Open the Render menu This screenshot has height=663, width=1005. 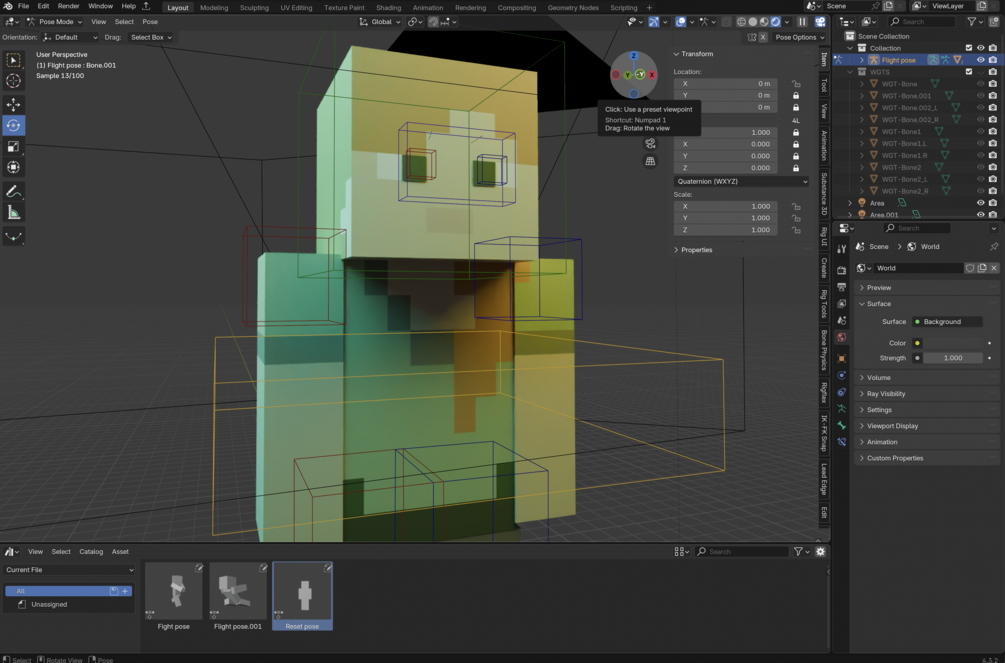pyautogui.click(x=69, y=6)
